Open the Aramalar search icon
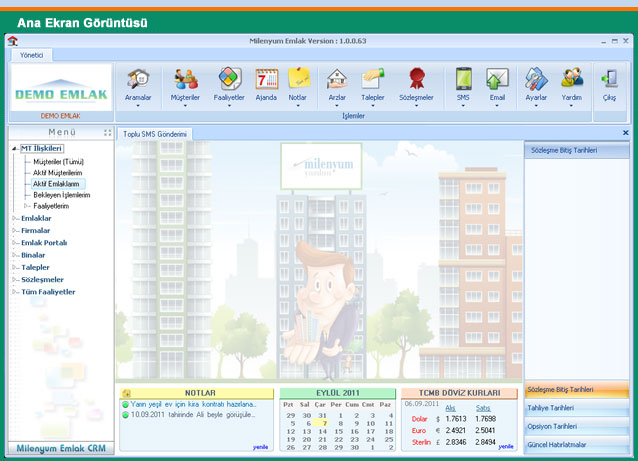 (x=138, y=79)
